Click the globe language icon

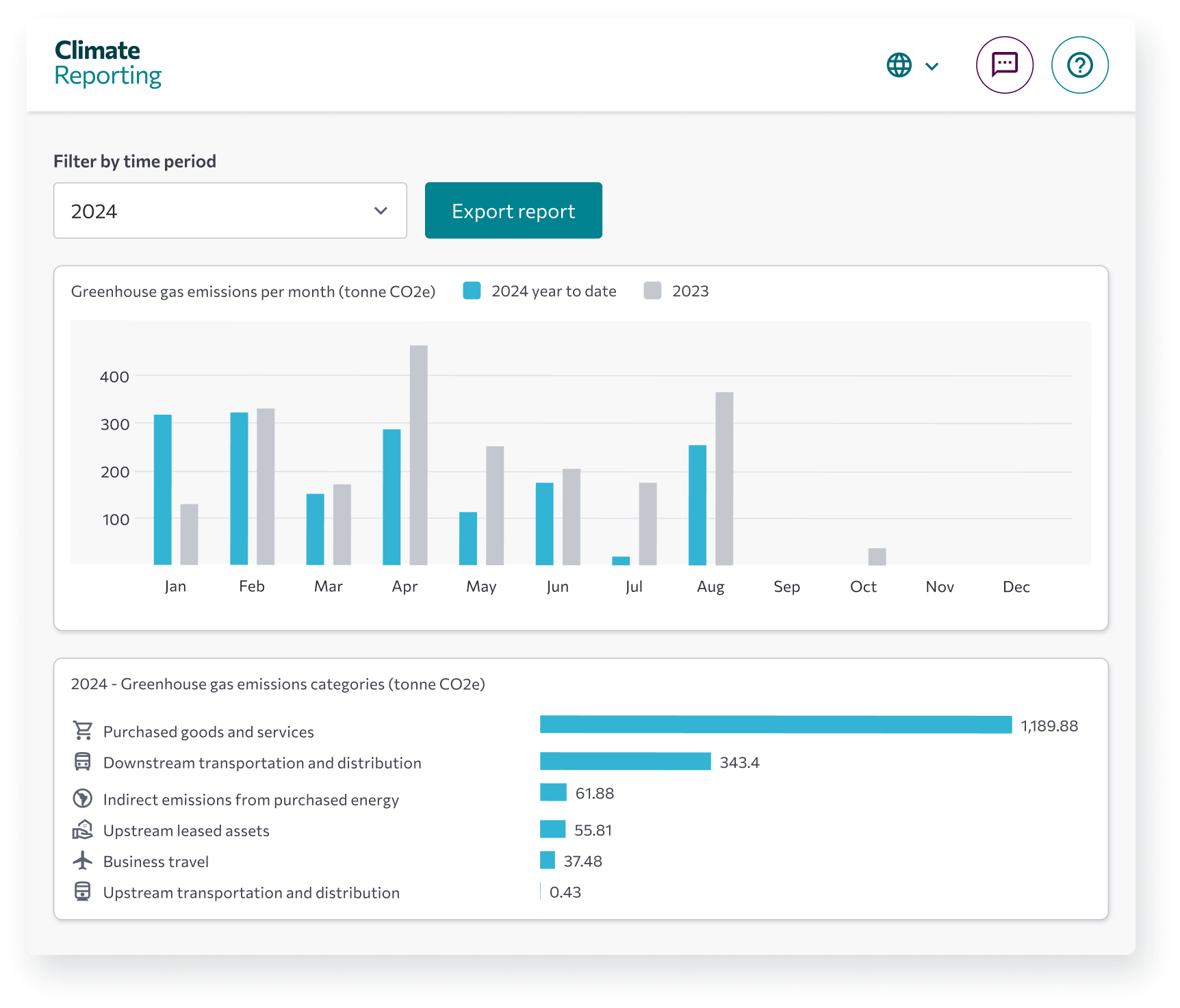click(899, 66)
